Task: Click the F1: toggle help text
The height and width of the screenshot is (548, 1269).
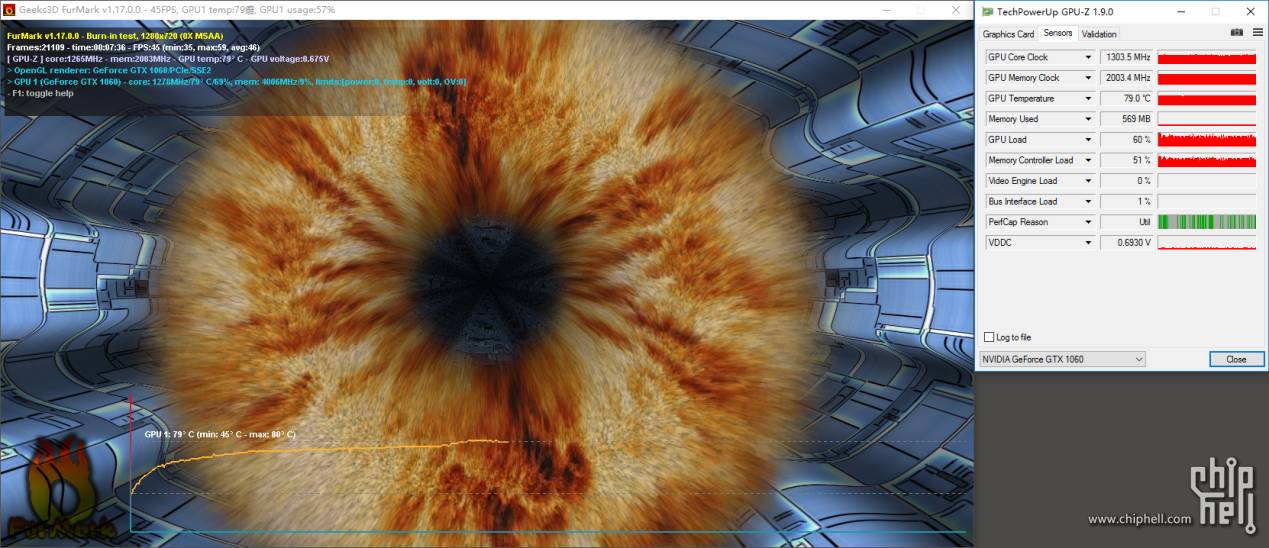Action: pos(40,93)
